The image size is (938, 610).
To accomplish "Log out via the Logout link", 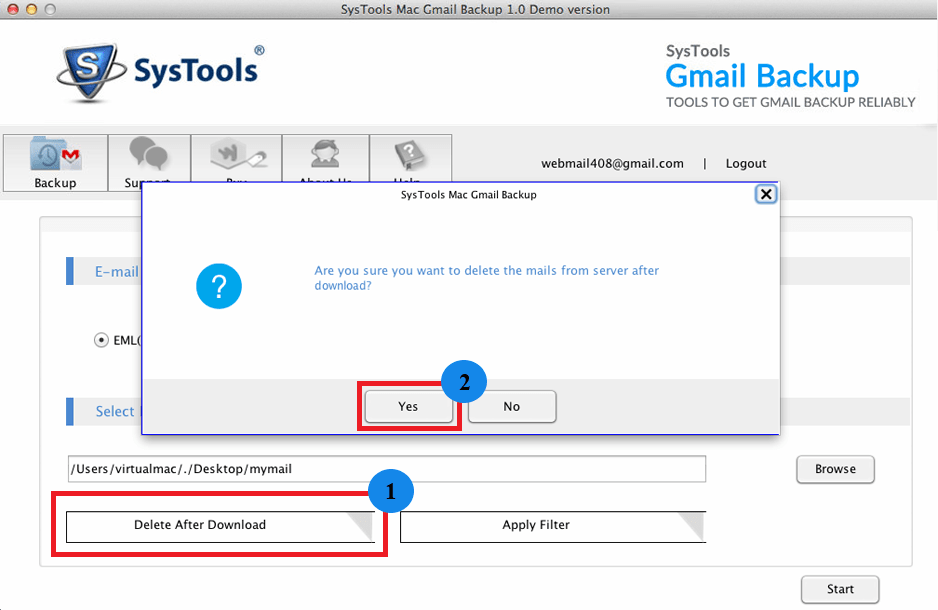I will click(x=745, y=164).
